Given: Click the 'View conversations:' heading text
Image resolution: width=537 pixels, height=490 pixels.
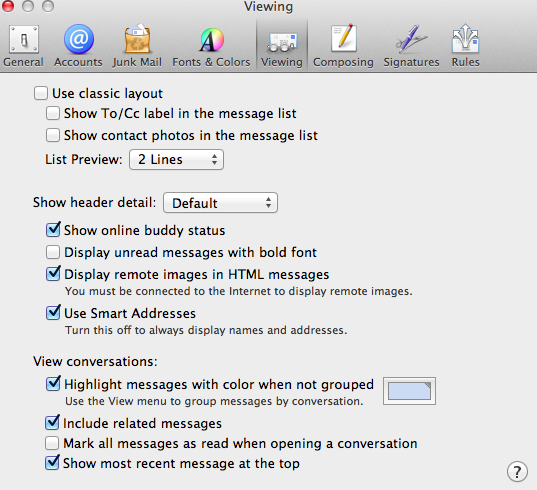Looking at the screenshot, I should click(x=95, y=361).
